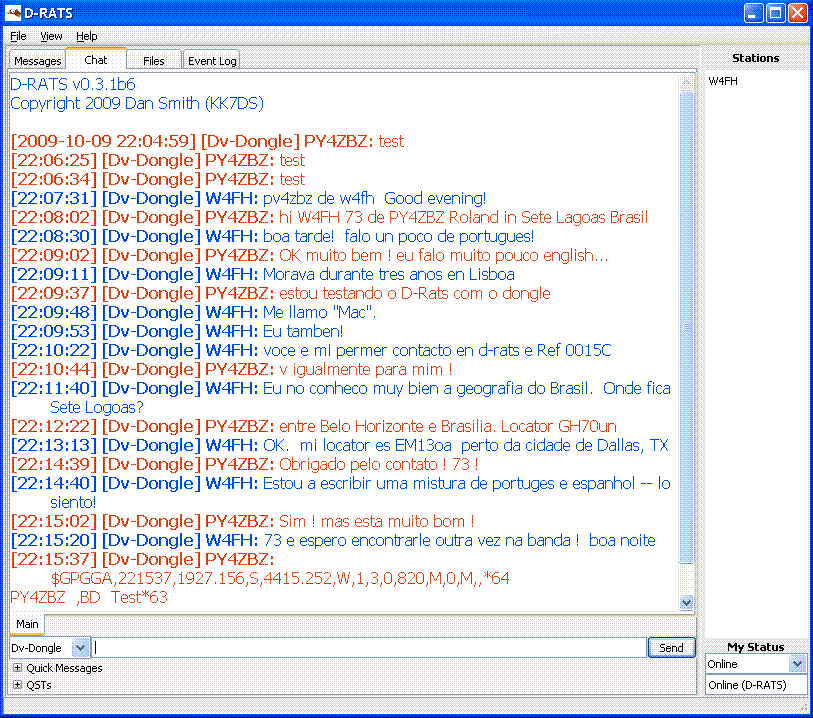Image resolution: width=813 pixels, height=718 pixels.
Task: Click message 'entre Belo Horizonte e Brasilia'
Action: 314,426
